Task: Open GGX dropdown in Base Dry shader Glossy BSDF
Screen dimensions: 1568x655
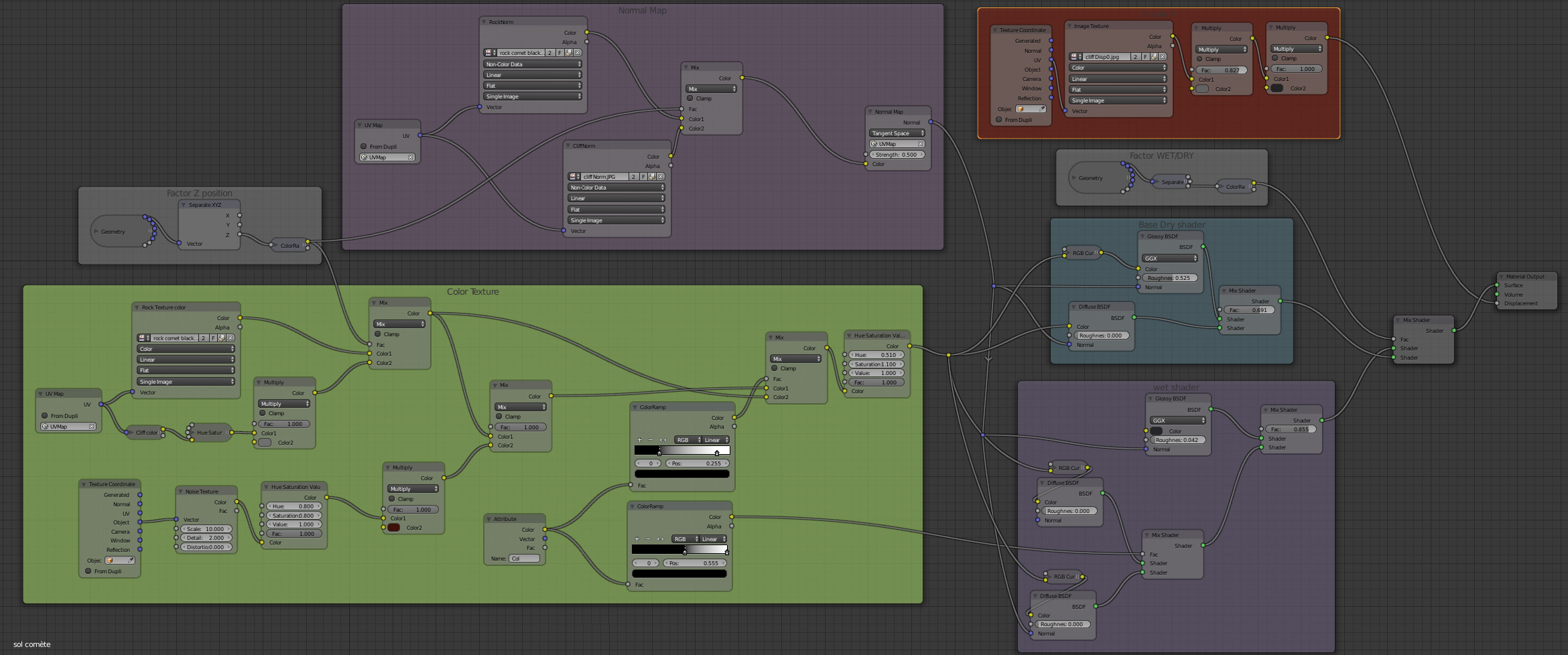Action: click(1170, 259)
